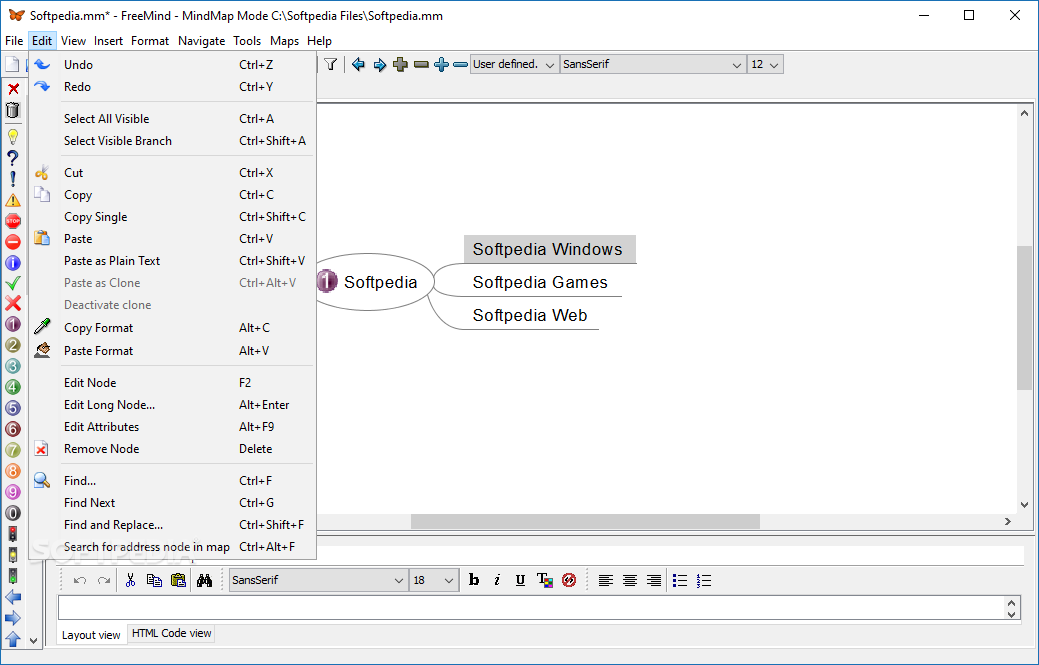Screen dimensions: 1039x665
Task: Open the Navigate menu
Action: tap(201, 40)
